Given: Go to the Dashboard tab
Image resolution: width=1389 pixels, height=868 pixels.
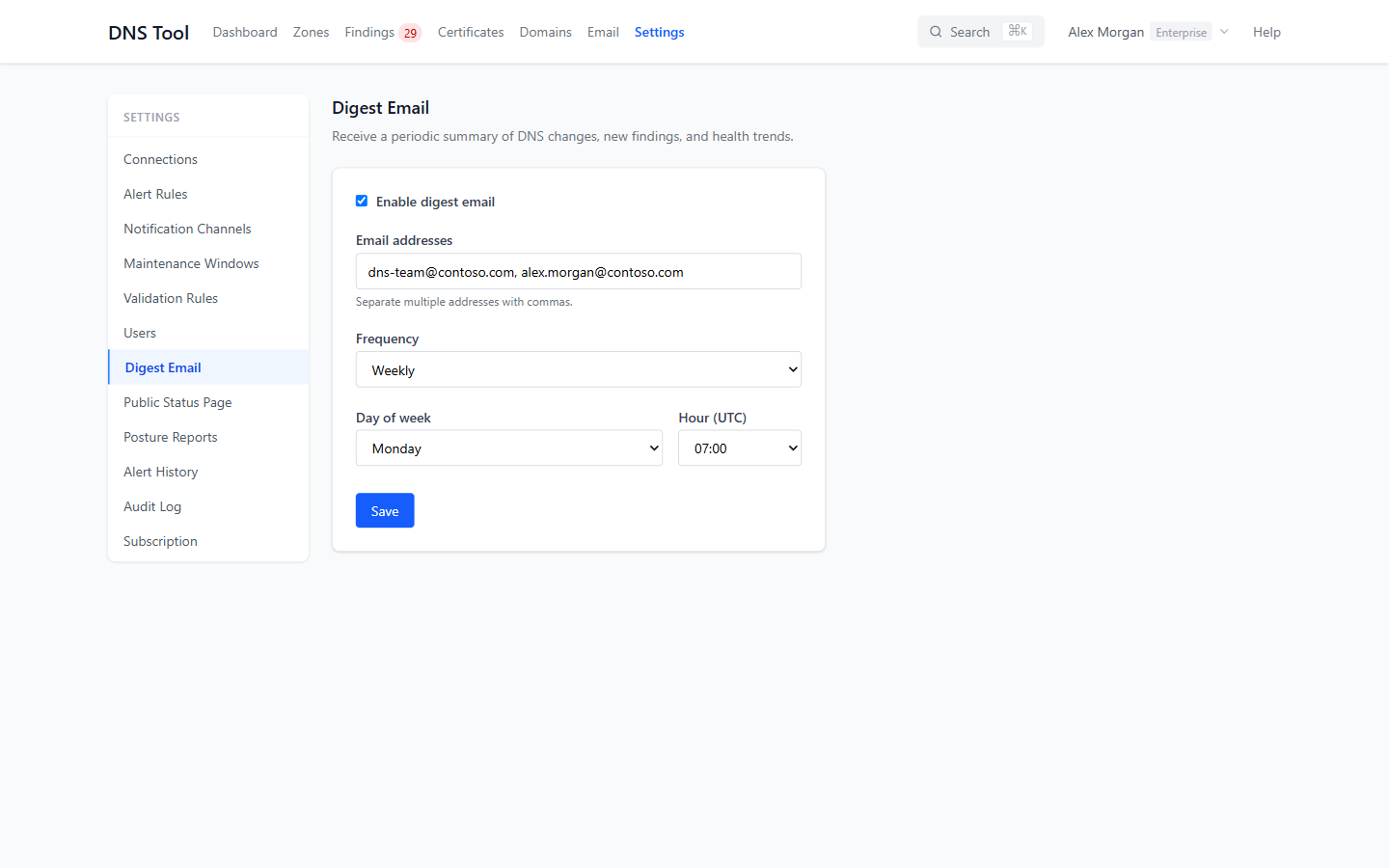Looking at the screenshot, I should coord(245,32).
